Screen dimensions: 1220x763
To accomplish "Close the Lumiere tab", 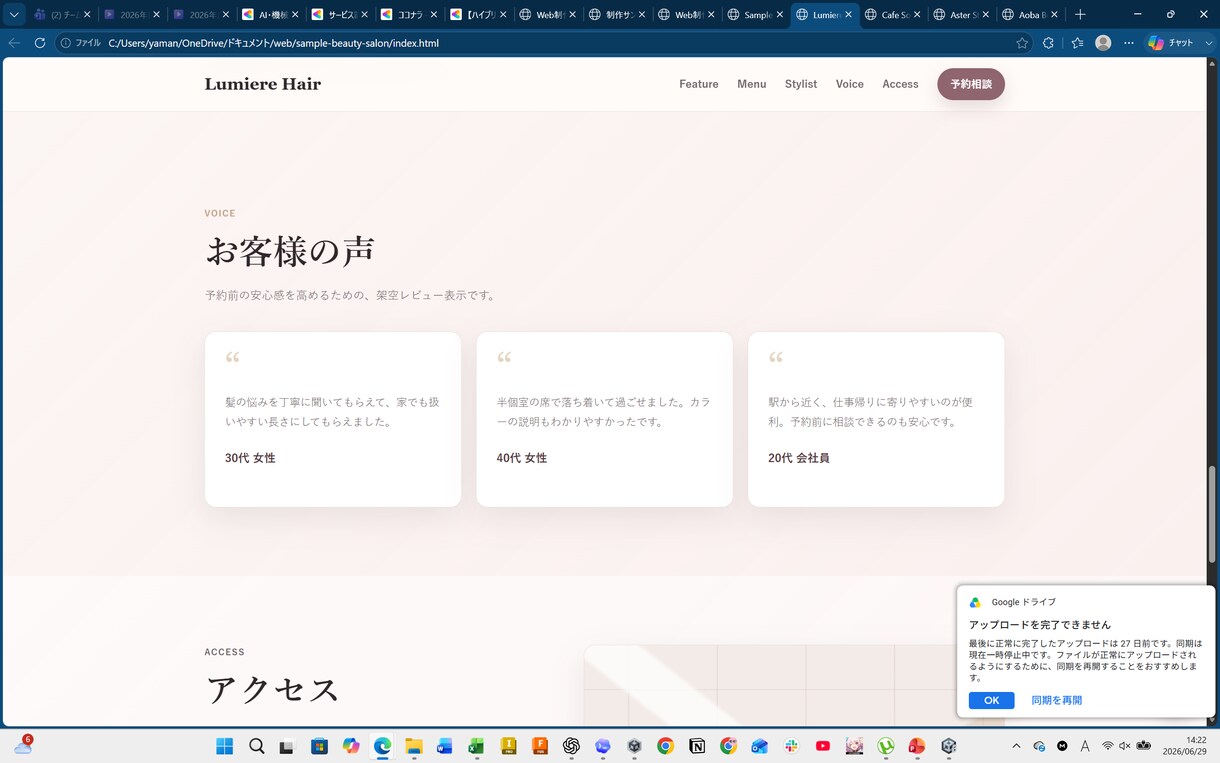I will pyautogui.click(x=849, y=15).
